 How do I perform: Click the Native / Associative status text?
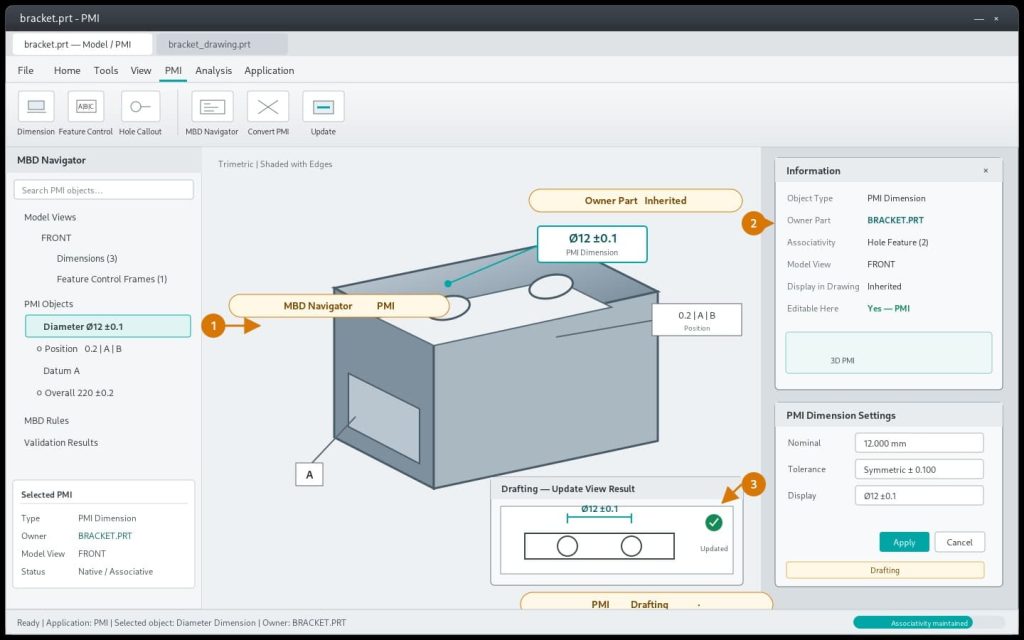(116, 571)
